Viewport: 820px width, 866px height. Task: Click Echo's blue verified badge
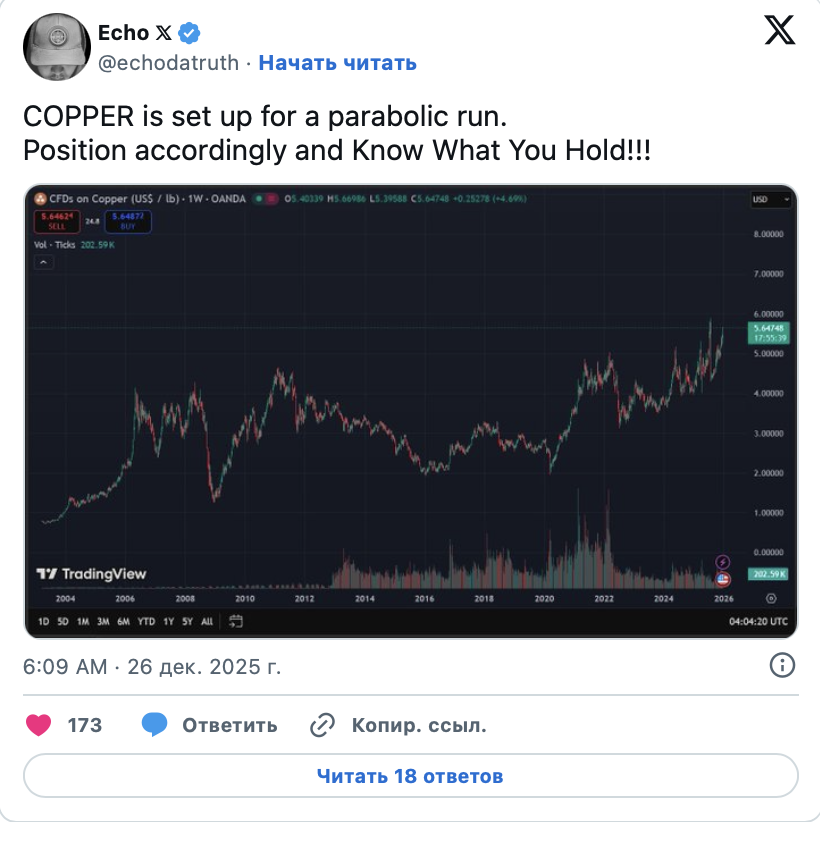tap(189, 33)
